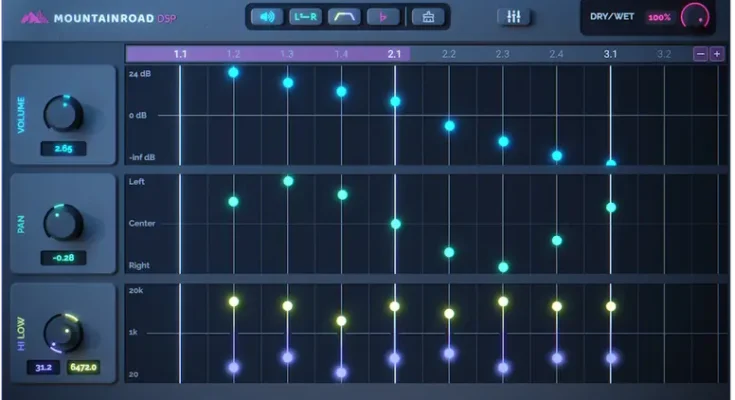This screenshot has height=400, width=735.
Task: Click the Pan knob
Action: pyautogui.click(x=63, y=221)
